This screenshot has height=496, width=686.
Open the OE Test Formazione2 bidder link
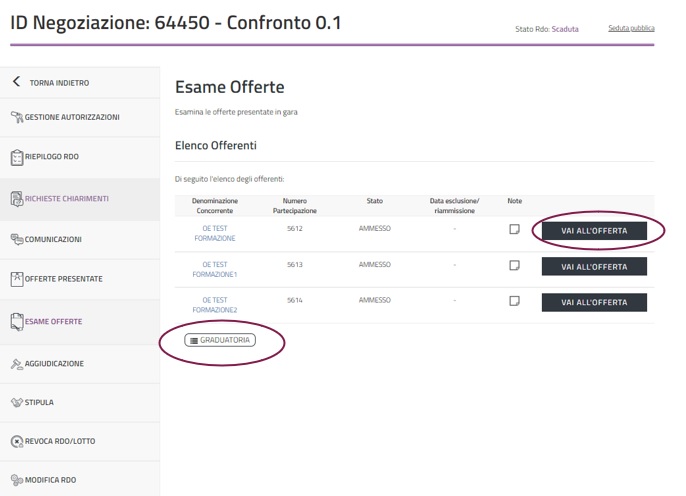click(x=215, y=305)
